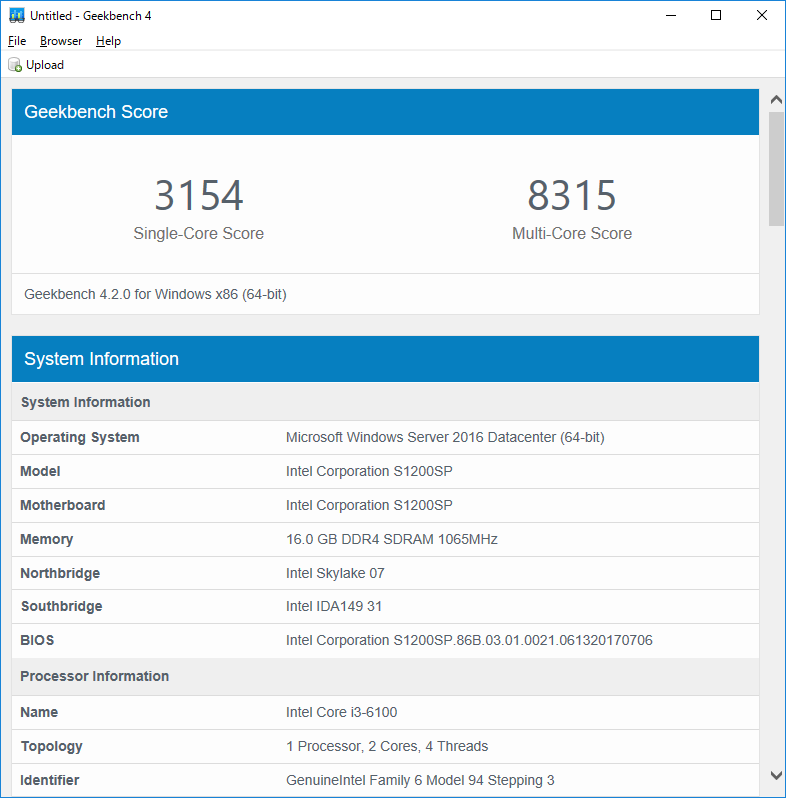Click Microsoft Windows Server 2016 Datacenter value
Image resolution: width=786 pixels, height=798 pixels.
445,437
